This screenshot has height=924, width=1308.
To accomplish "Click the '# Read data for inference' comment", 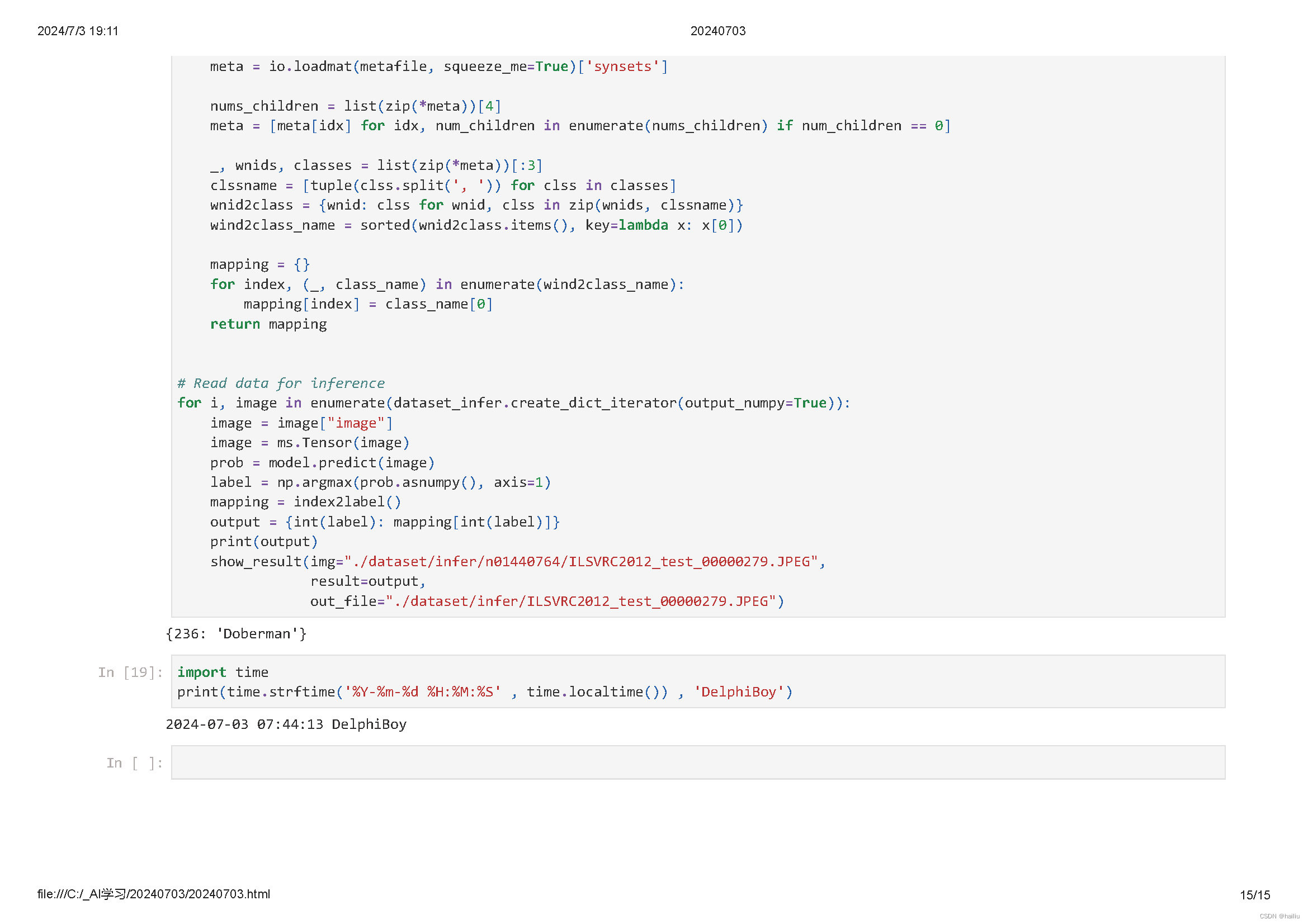I will click(281, 383).
